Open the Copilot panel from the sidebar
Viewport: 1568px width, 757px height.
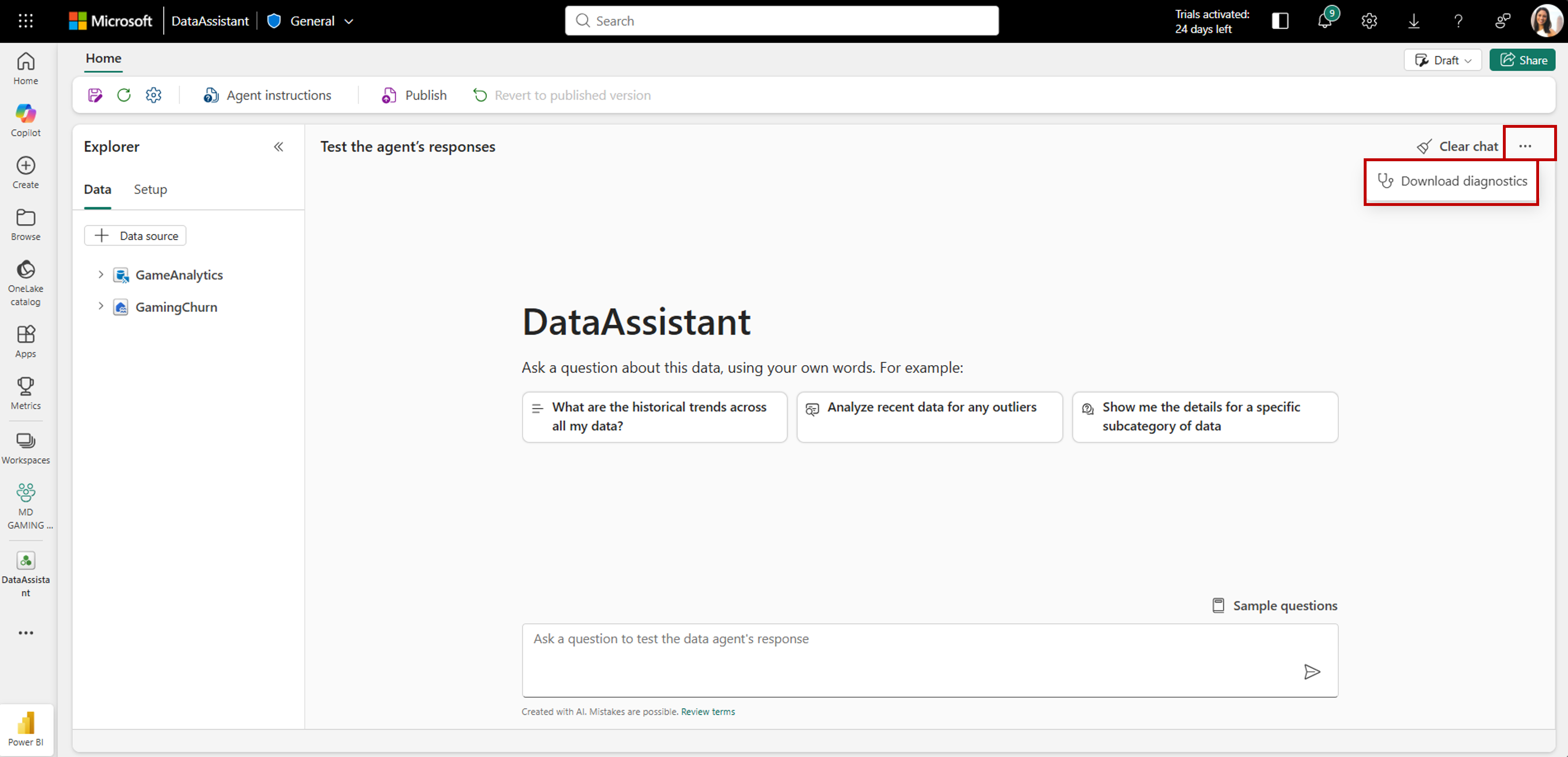[26, 119]
